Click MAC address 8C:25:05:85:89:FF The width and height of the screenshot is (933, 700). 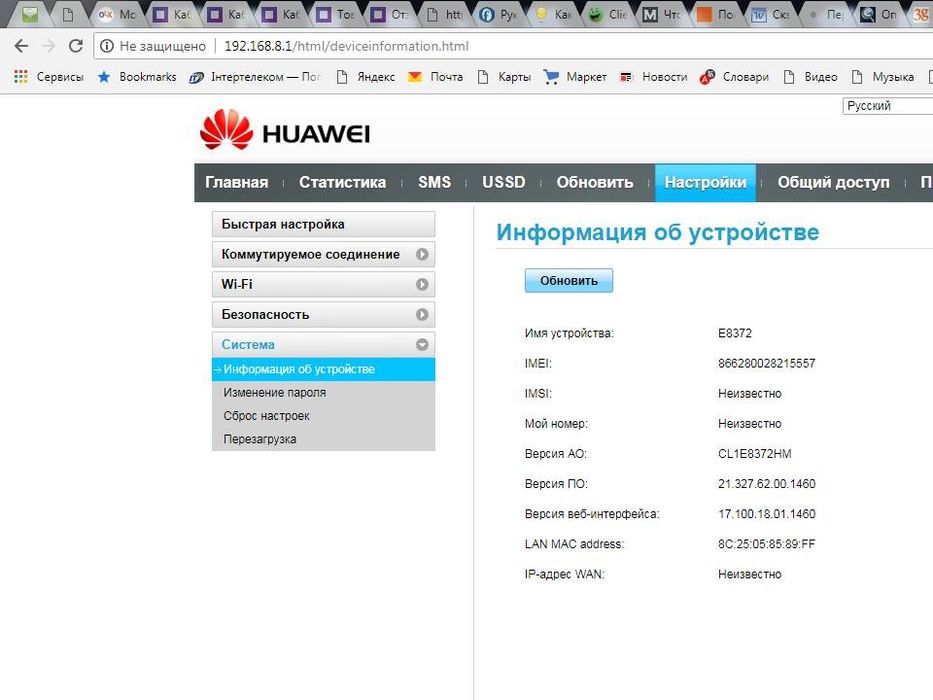pos(766,544)
